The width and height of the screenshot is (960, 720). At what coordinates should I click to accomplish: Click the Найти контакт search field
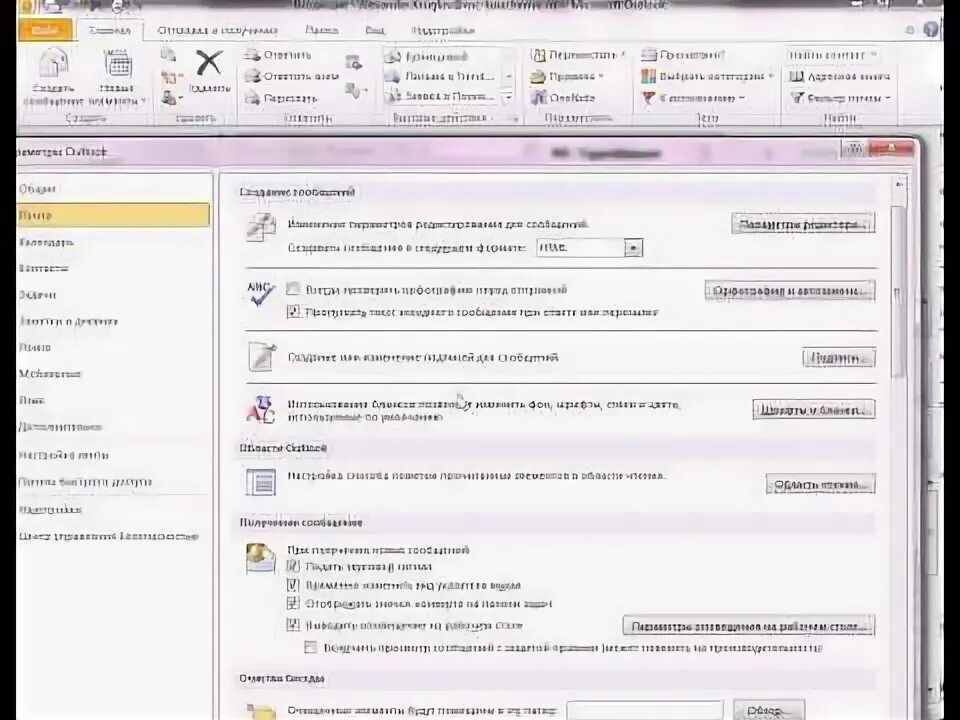(834, 55)
